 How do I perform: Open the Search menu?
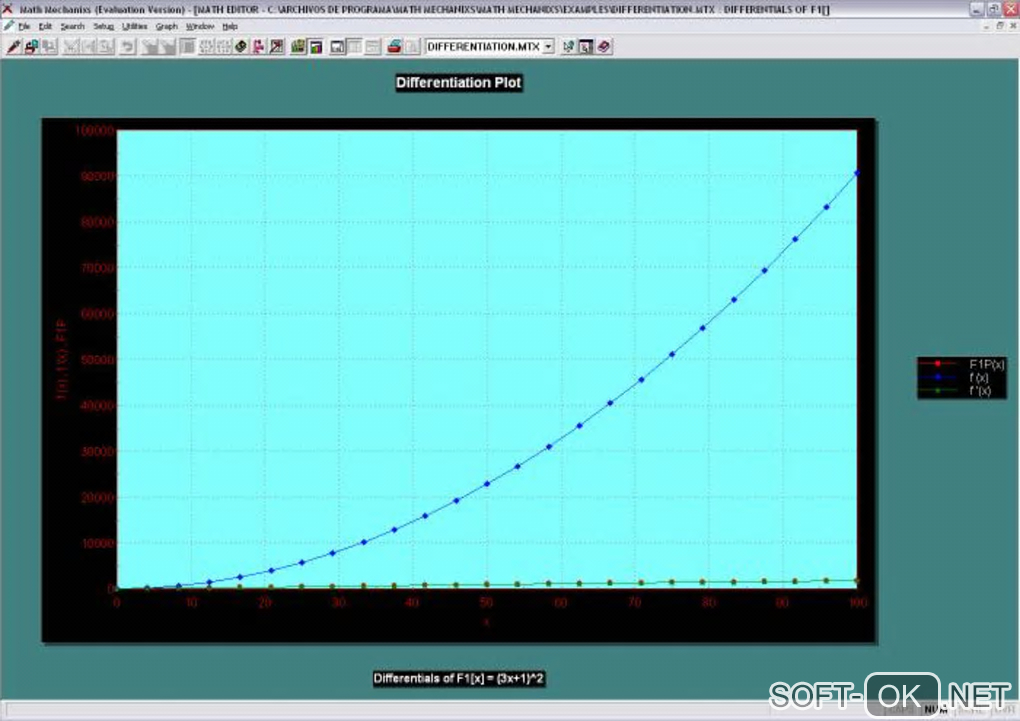(72, 27)
